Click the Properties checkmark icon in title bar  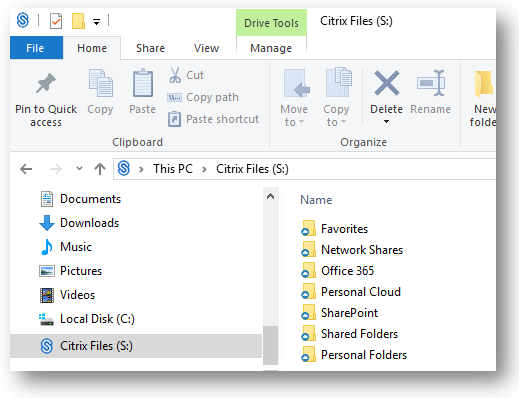coord(56,21)
